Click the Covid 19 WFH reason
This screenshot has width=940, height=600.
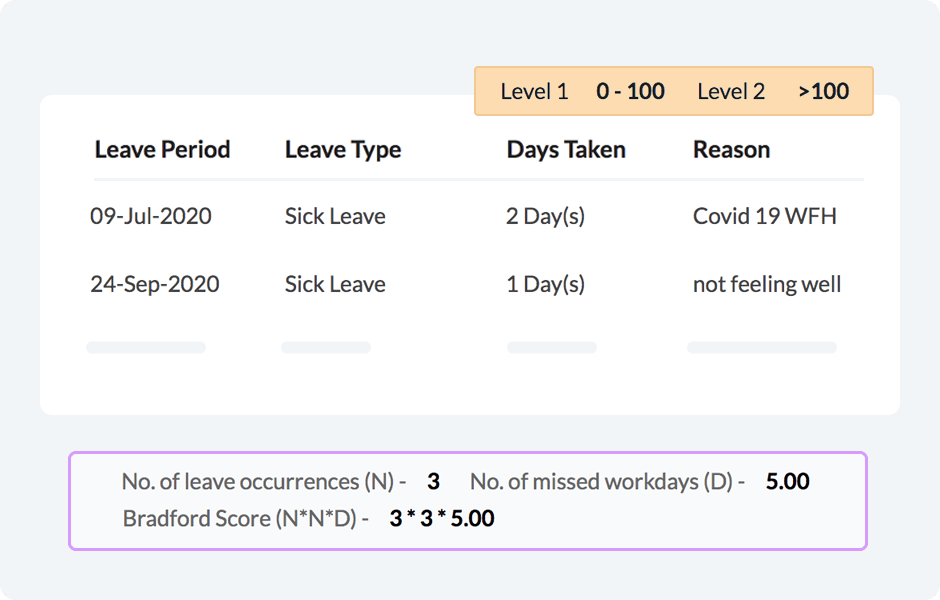pos(765,216)
